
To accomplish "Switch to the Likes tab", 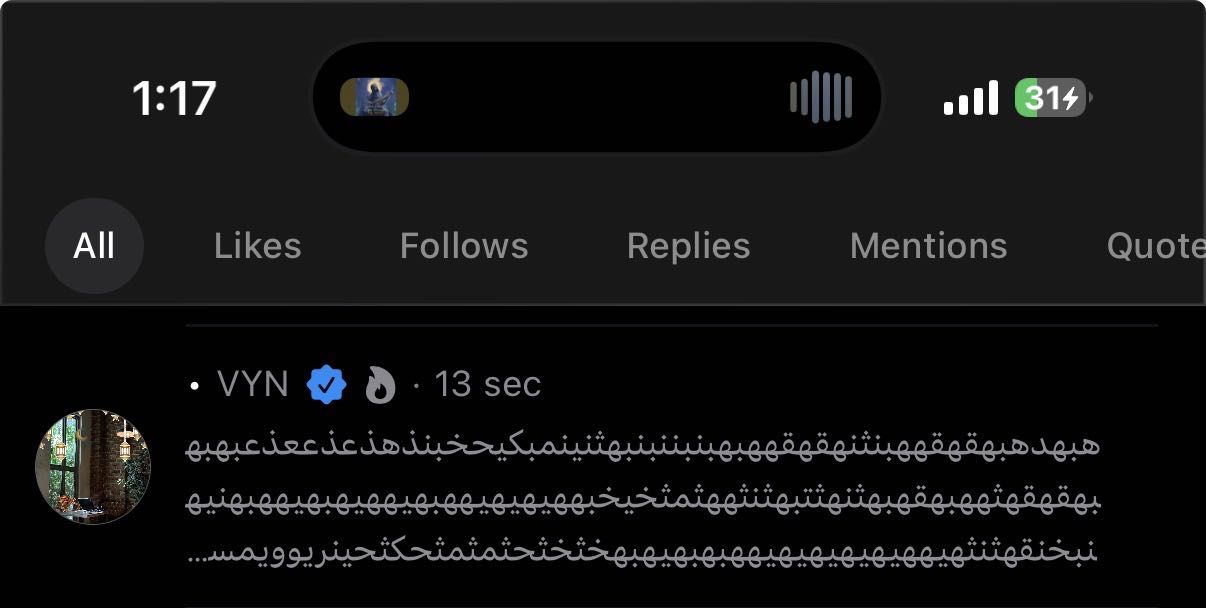I will pos(257,245).
